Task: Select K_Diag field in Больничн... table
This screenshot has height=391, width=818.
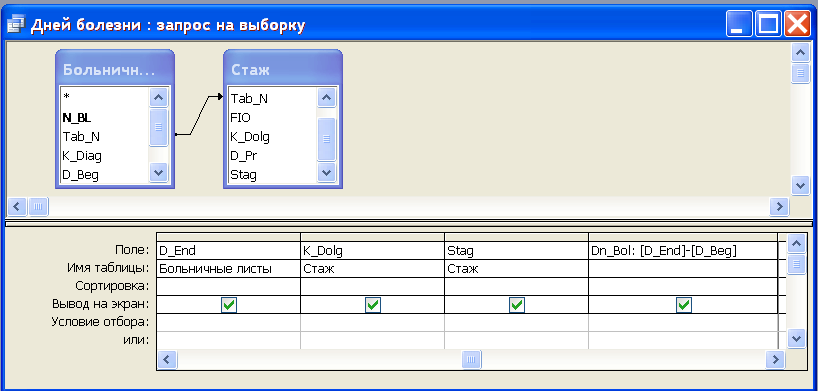Action: point(104,156)
